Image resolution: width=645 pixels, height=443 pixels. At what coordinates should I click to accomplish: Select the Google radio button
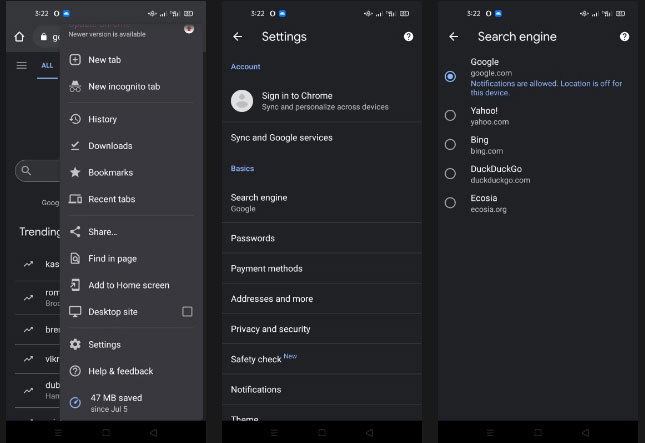(450, 77)
